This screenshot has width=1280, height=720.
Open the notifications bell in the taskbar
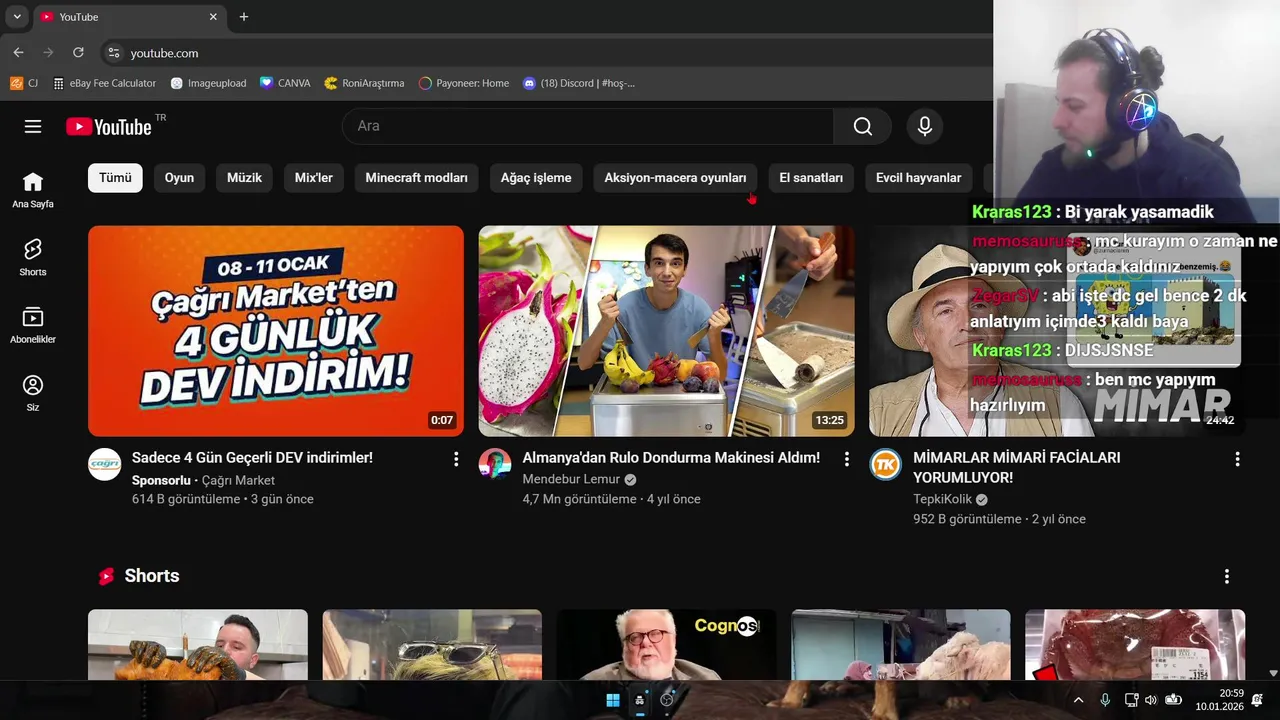1257,700
